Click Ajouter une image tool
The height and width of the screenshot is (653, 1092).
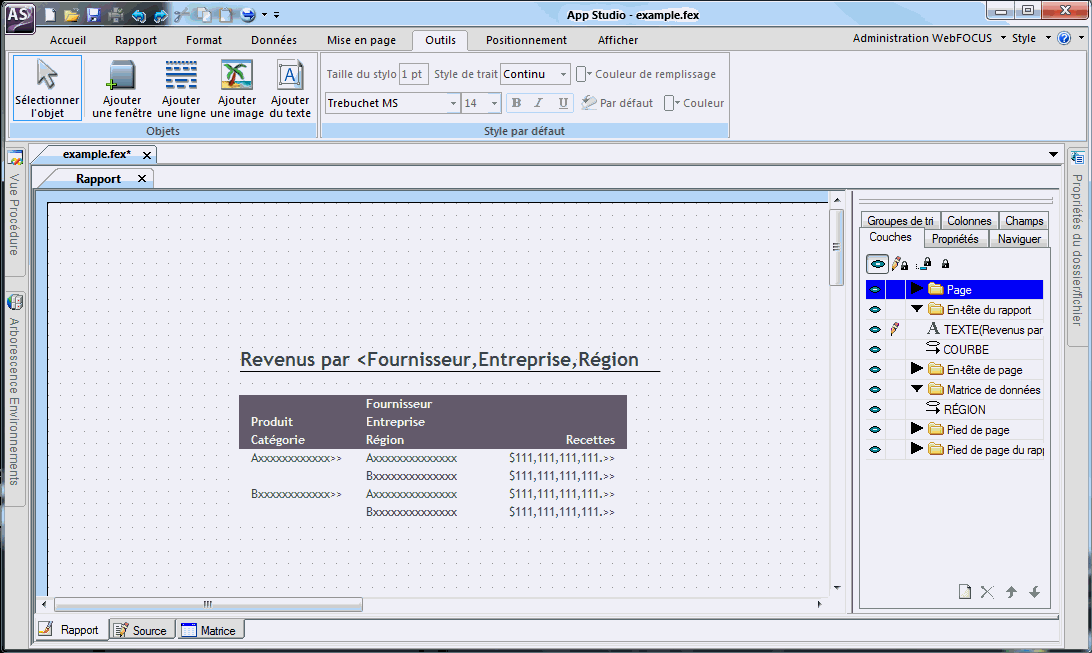(237, 88)
